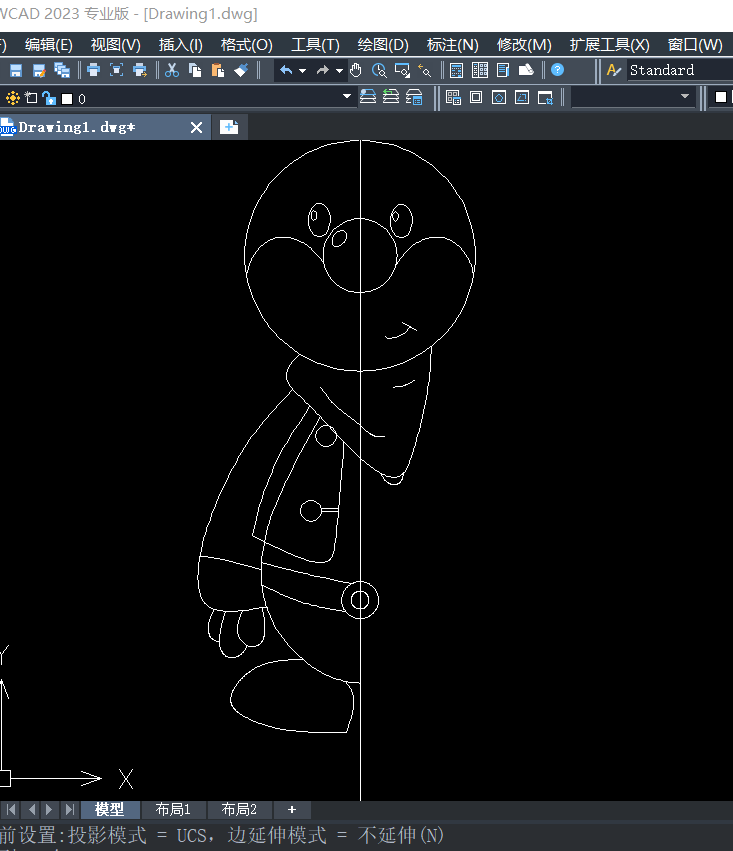Click the Print Preview icon

coord(117,70)
